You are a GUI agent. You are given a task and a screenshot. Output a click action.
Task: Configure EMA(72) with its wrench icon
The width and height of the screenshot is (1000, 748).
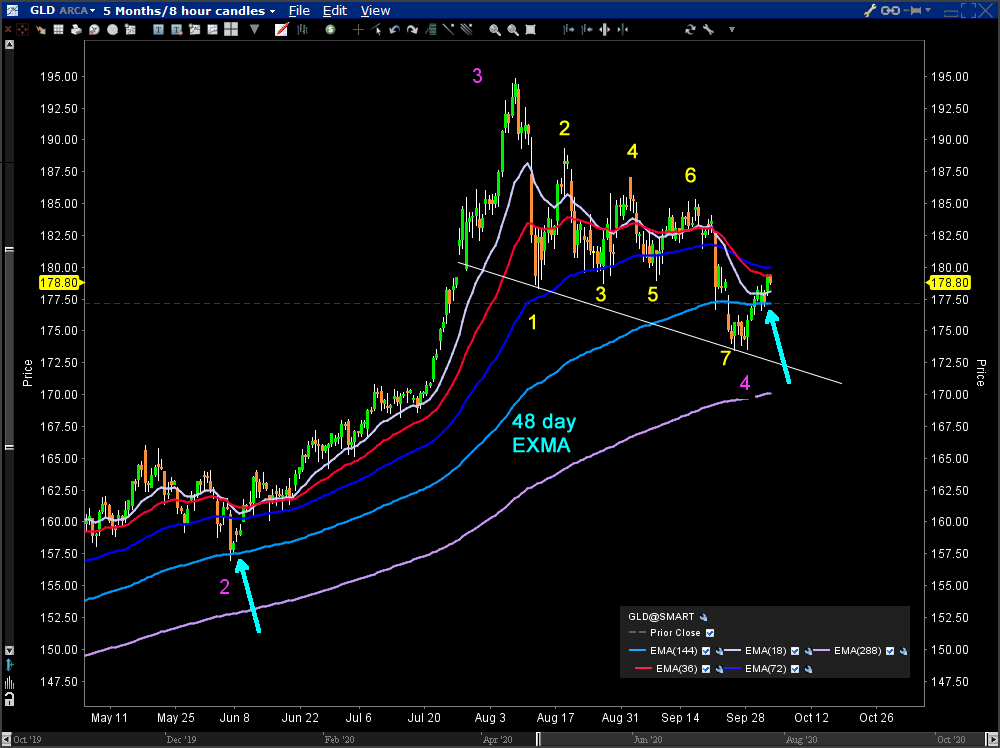(x=809, y=669)
